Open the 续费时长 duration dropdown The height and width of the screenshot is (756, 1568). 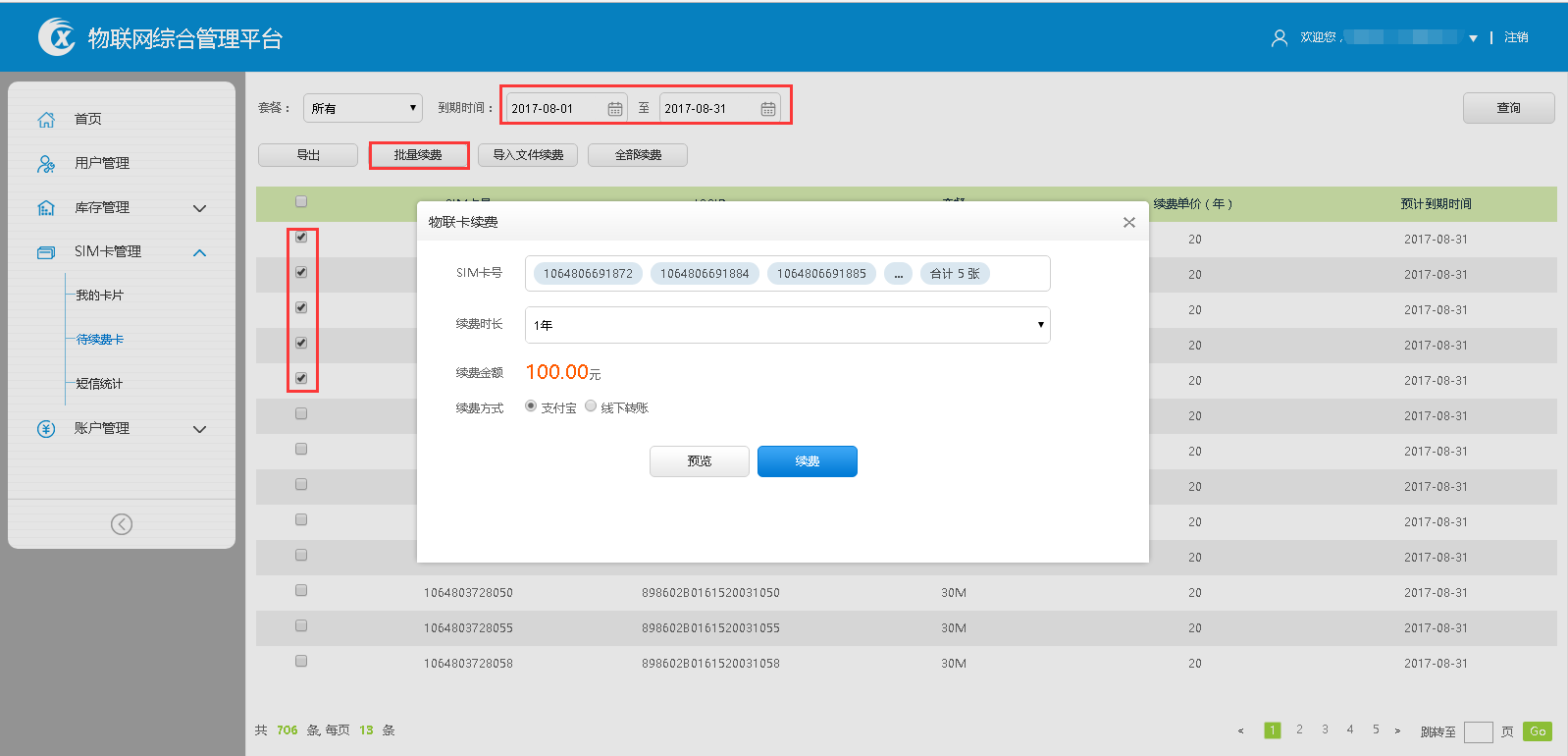787,325
